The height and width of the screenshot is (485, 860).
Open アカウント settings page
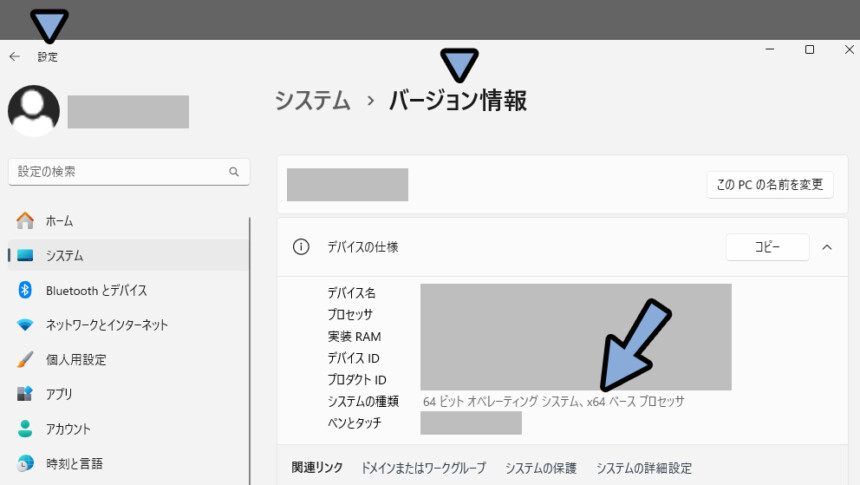tap(128, 428)
